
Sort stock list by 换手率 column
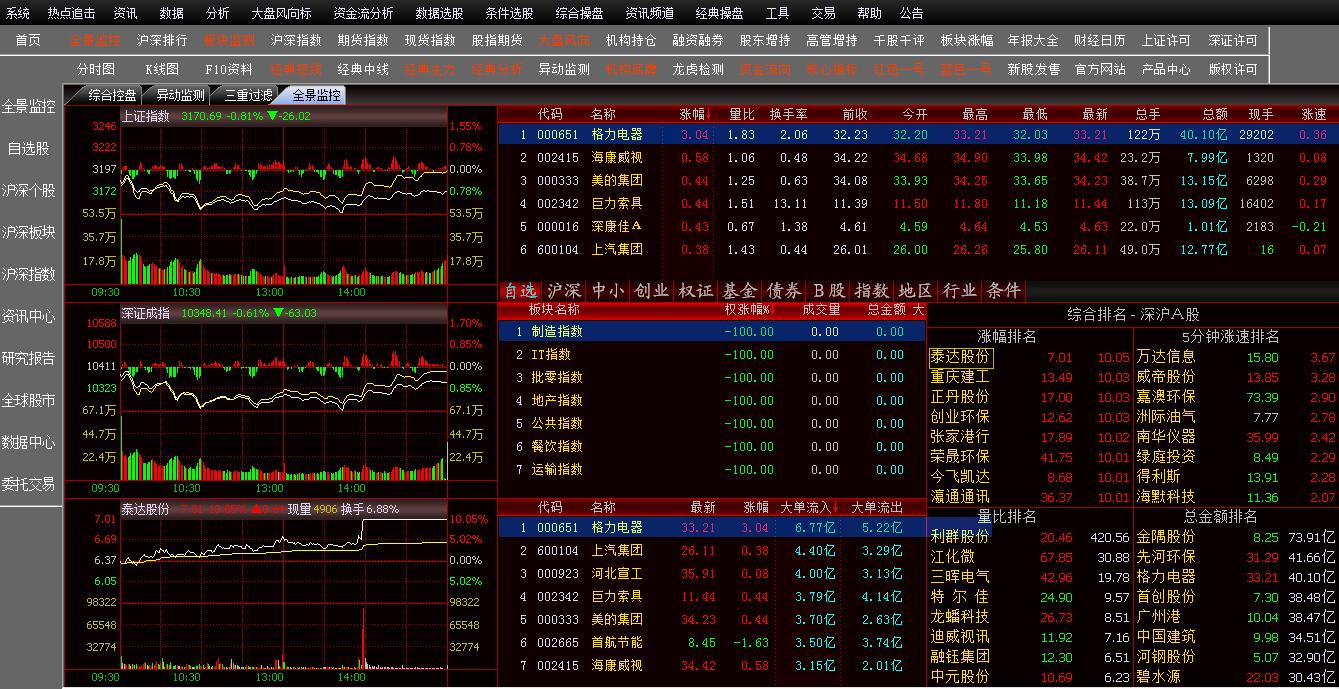coord(788,114)
